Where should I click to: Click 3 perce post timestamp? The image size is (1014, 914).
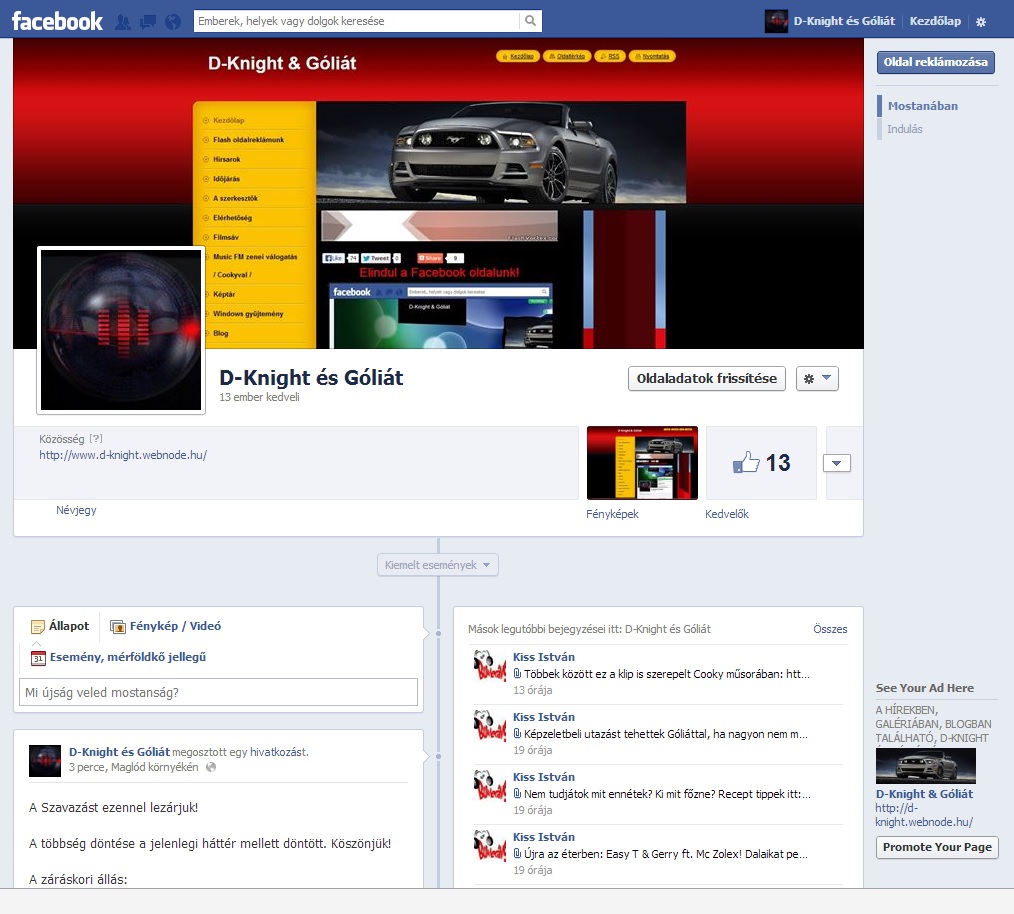coord(87,767)
